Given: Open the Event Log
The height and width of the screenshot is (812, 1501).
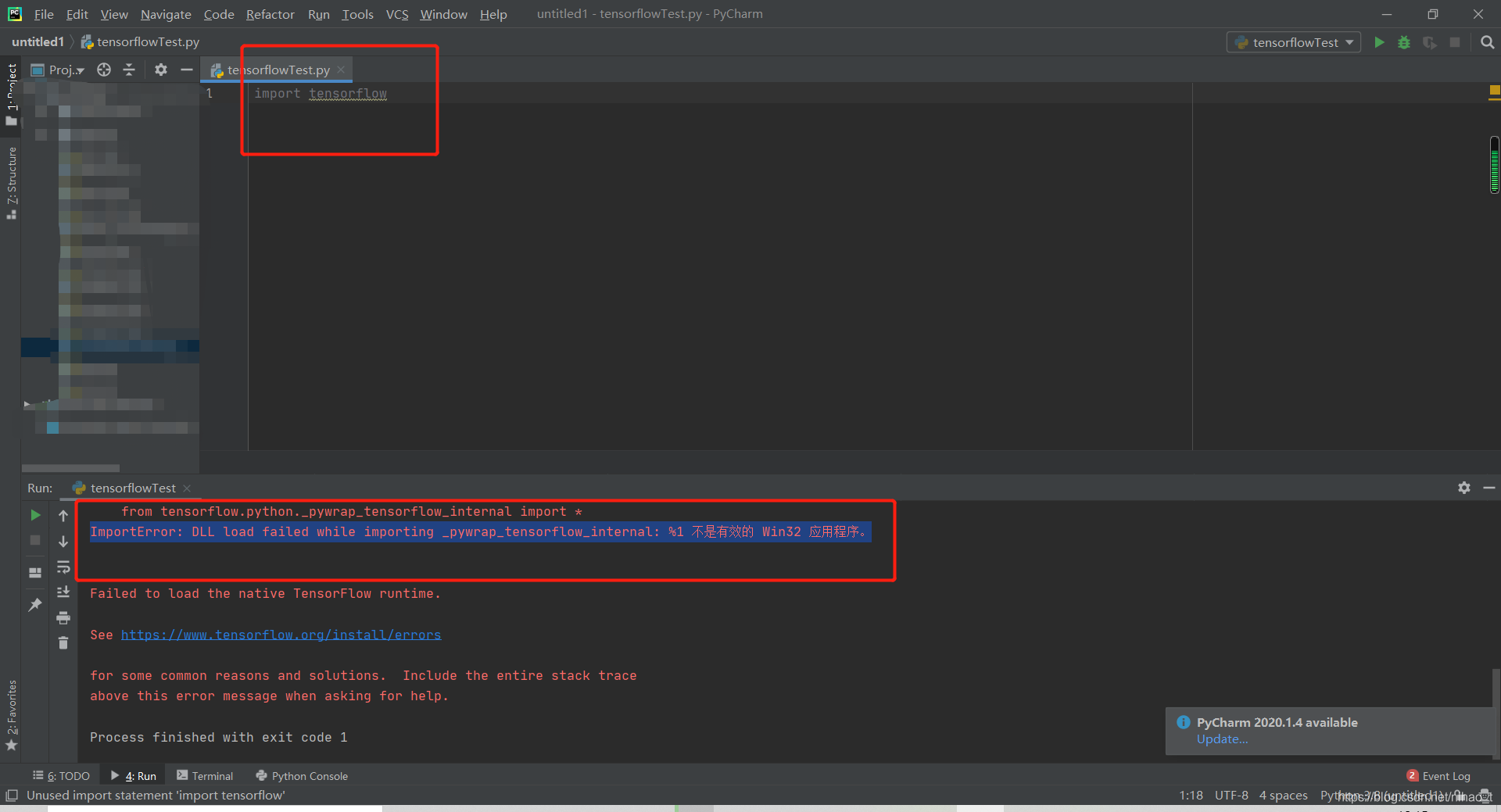Looking at the screenshot, I should point(1438,775).
